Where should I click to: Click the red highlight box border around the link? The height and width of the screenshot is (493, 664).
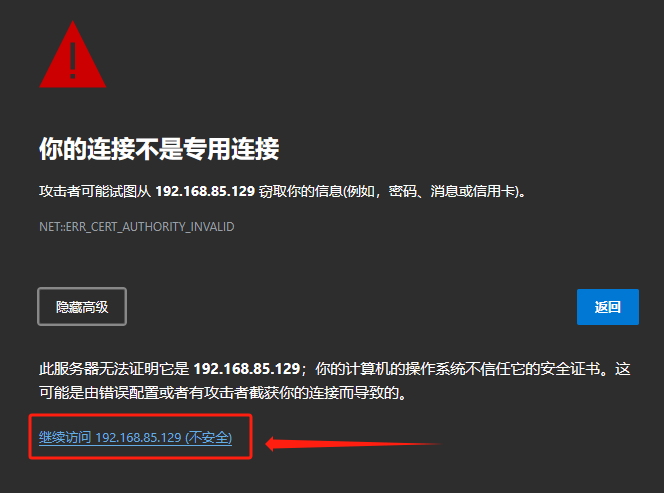141,415
